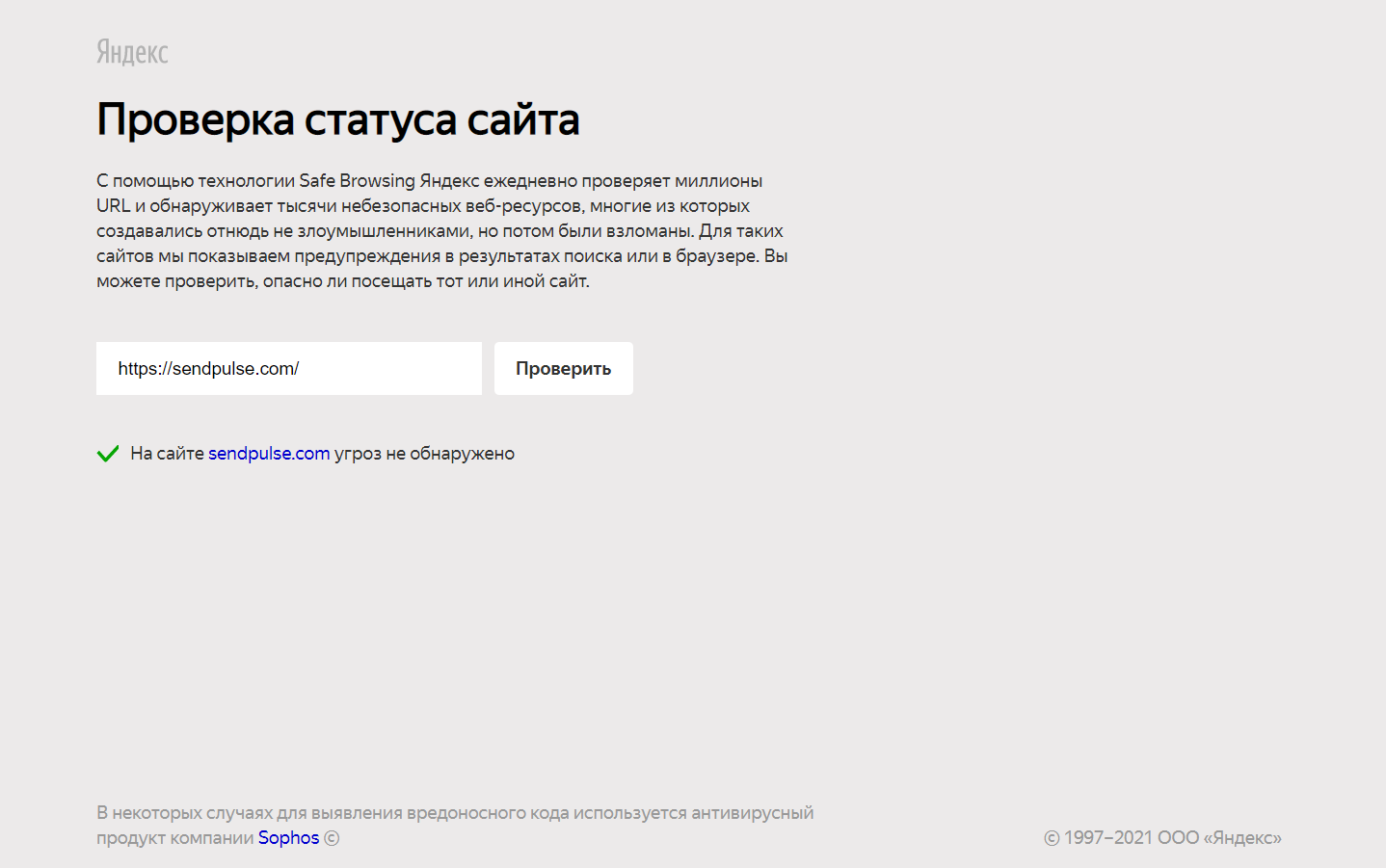Image resolution: width=1386 pixels, height=868 pixels.
Task: Click the Safe Browsing text in description
Action: click(x=357, y=181)
